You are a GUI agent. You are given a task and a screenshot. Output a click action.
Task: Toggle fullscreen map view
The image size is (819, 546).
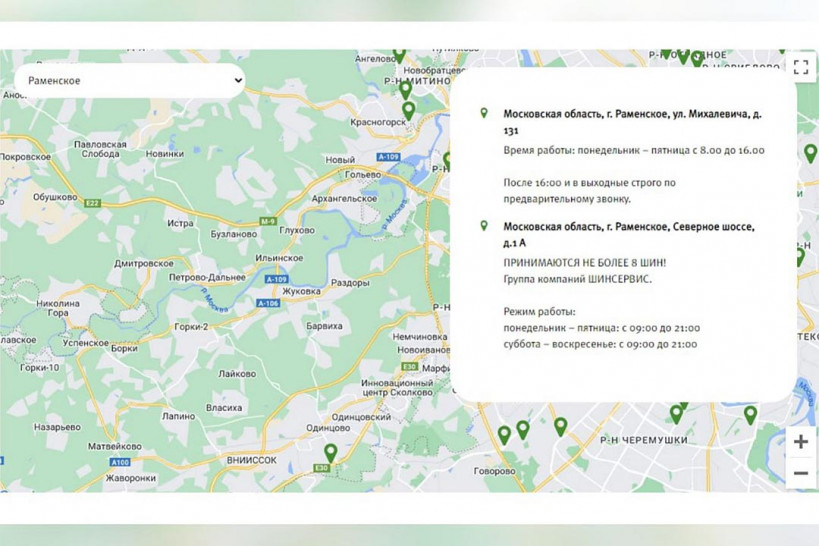click(801, 66)
